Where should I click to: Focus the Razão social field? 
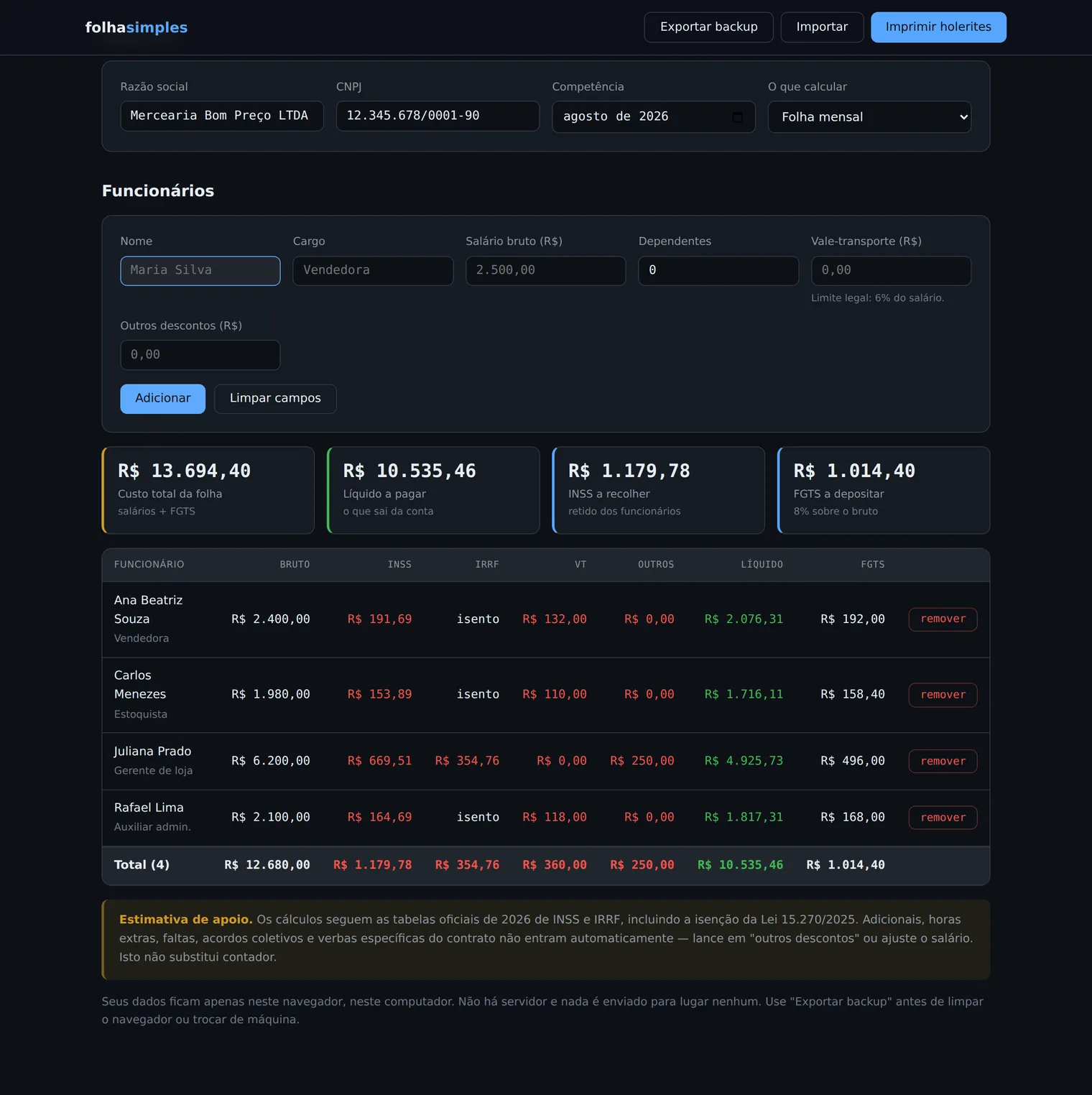[x=222, y=116]
